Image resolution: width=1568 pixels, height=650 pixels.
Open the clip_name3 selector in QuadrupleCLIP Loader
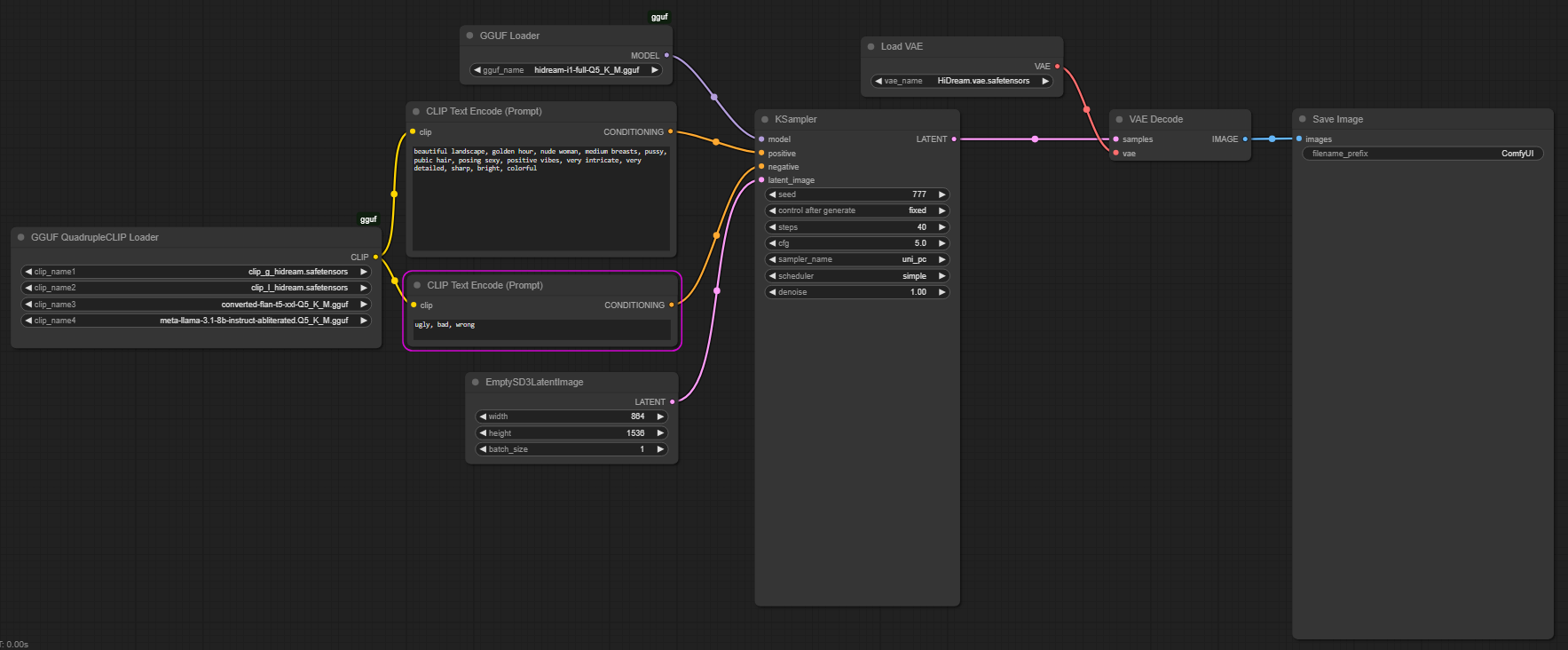196,305
